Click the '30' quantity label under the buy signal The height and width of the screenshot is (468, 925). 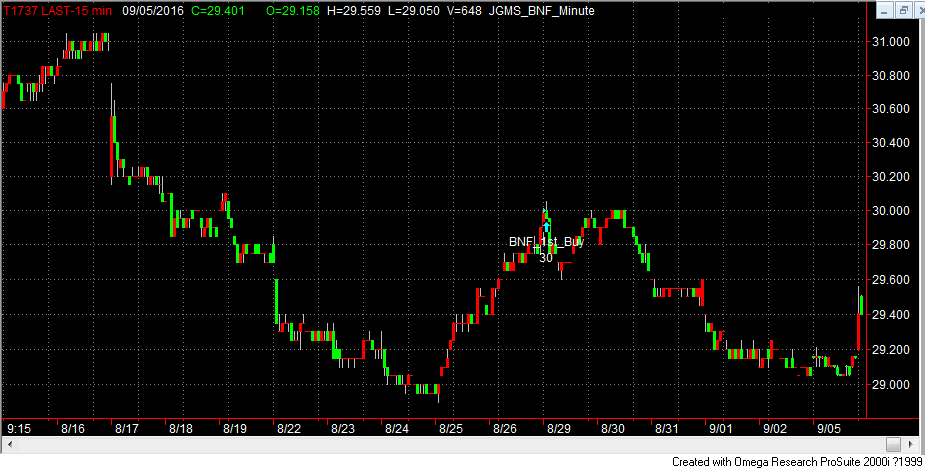click(x=546, y=258)
